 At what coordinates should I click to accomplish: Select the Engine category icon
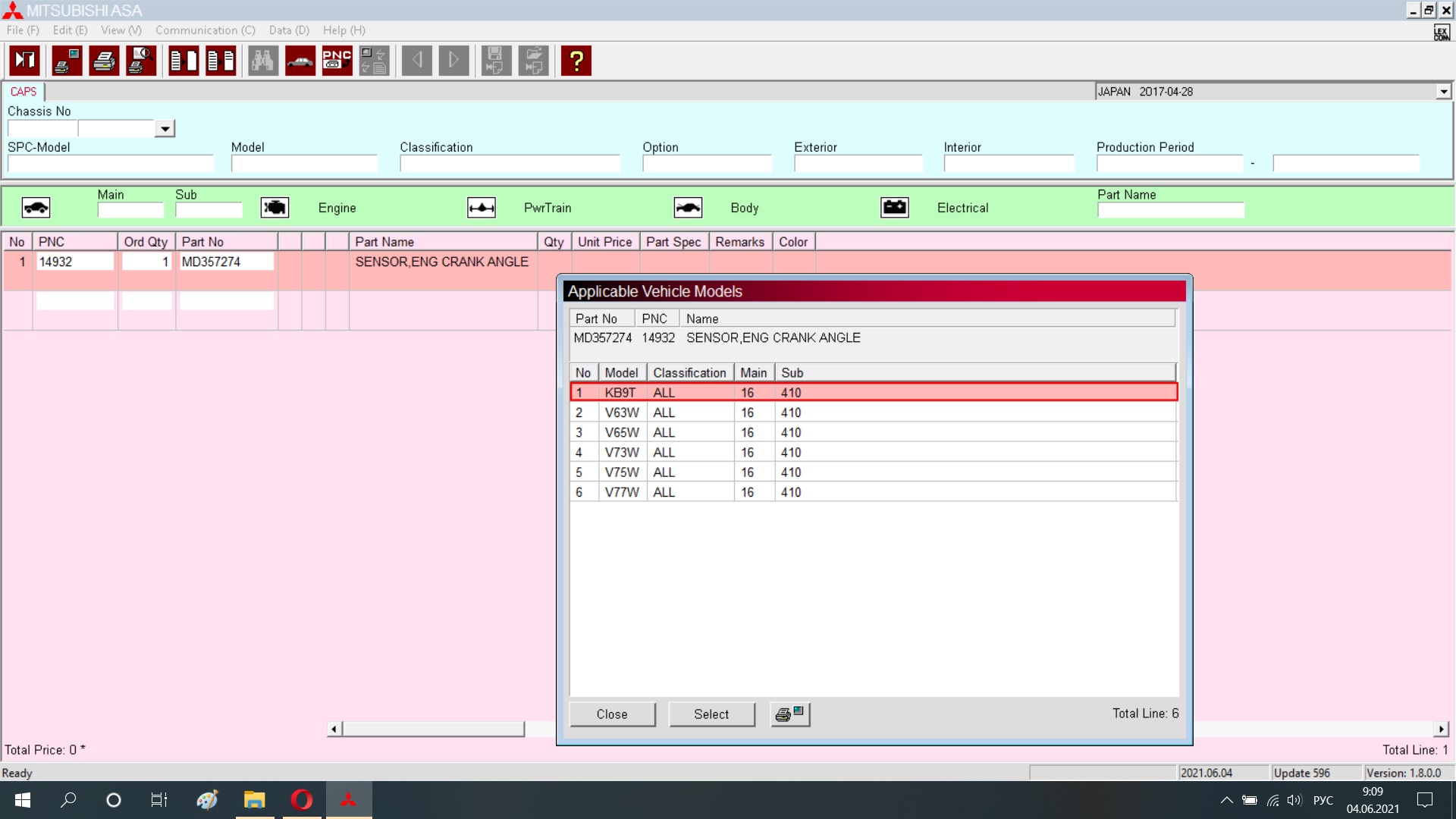pos(275,208)
